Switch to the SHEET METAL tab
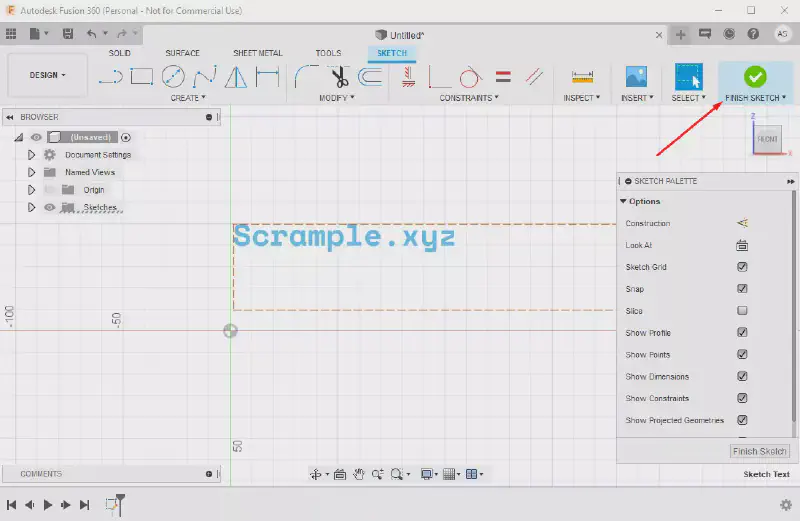The height and width of the screenshot is (521, 800). pyautogui.click(x=257, y=53)
